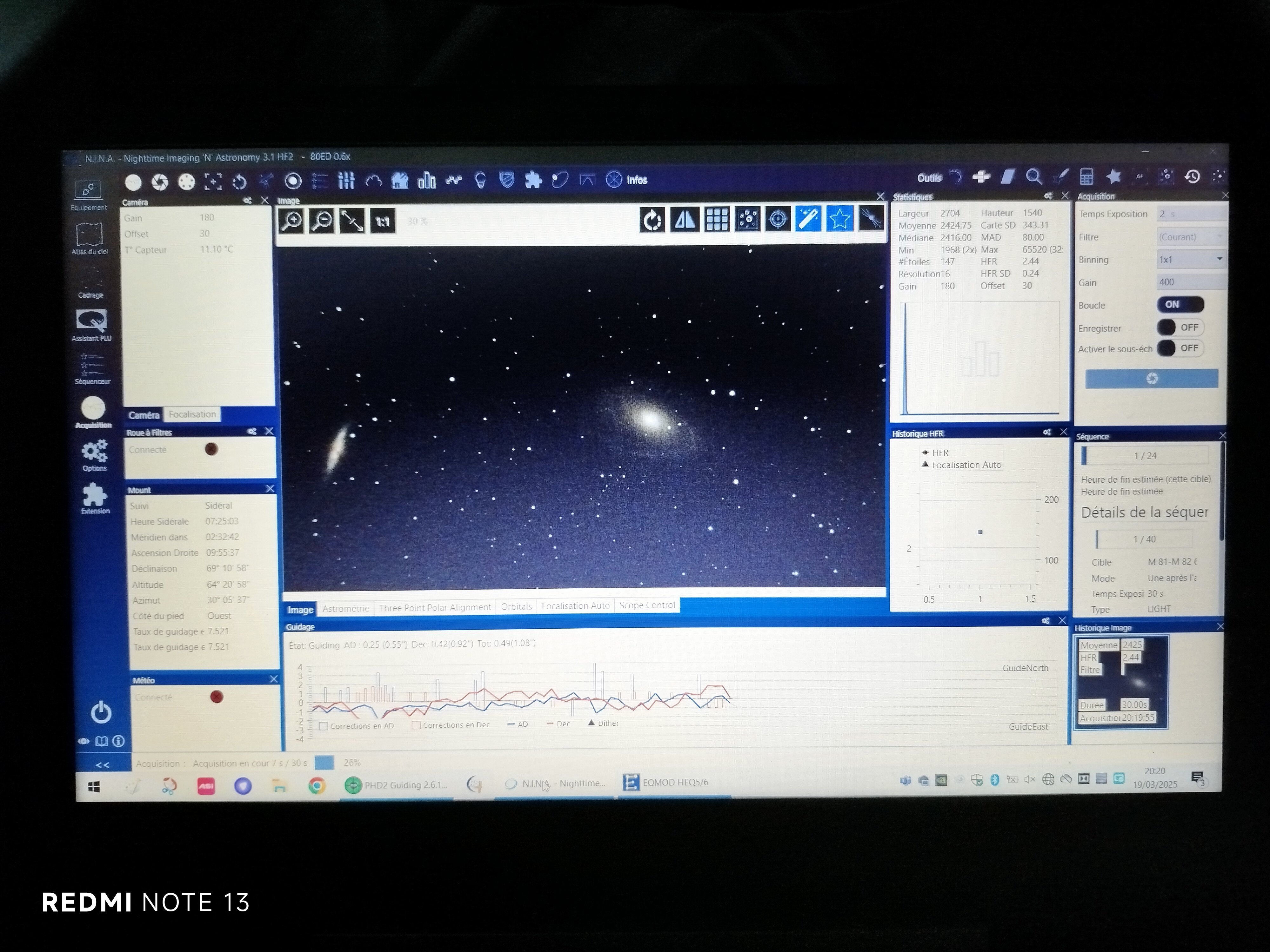
Task: Switch to the Astrométrie tab
Action: click(346, 608)
